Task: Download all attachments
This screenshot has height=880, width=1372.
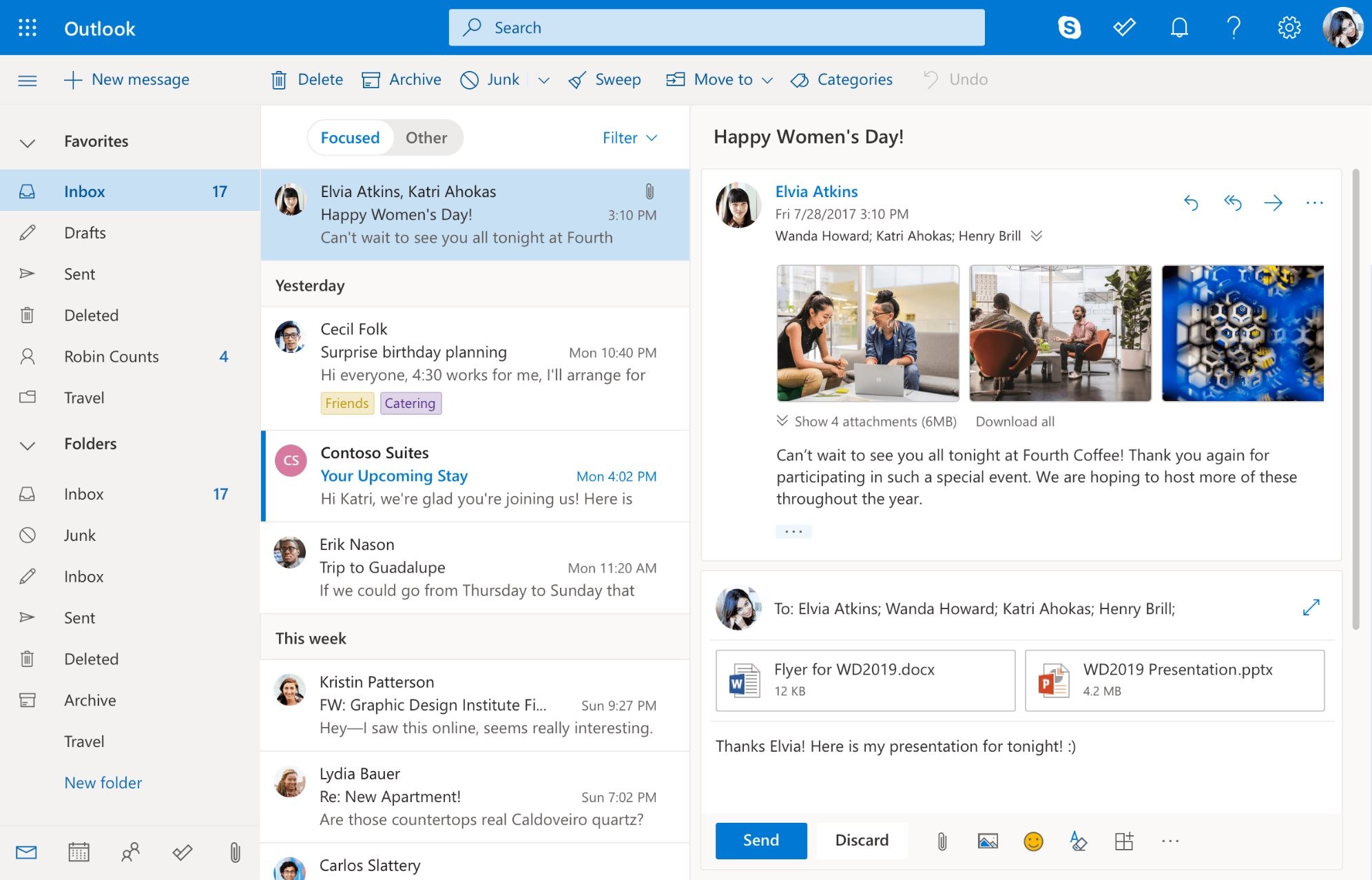Action: (1015, 420)
